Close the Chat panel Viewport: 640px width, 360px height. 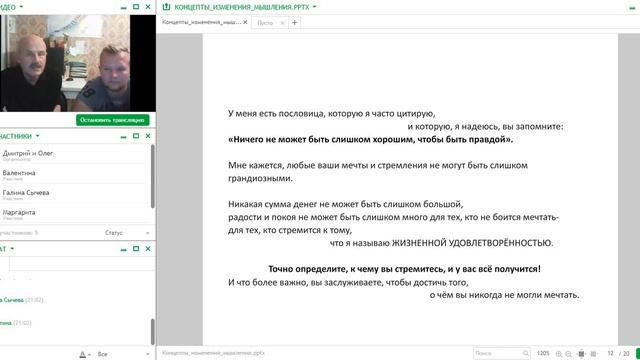pos(148,249)
